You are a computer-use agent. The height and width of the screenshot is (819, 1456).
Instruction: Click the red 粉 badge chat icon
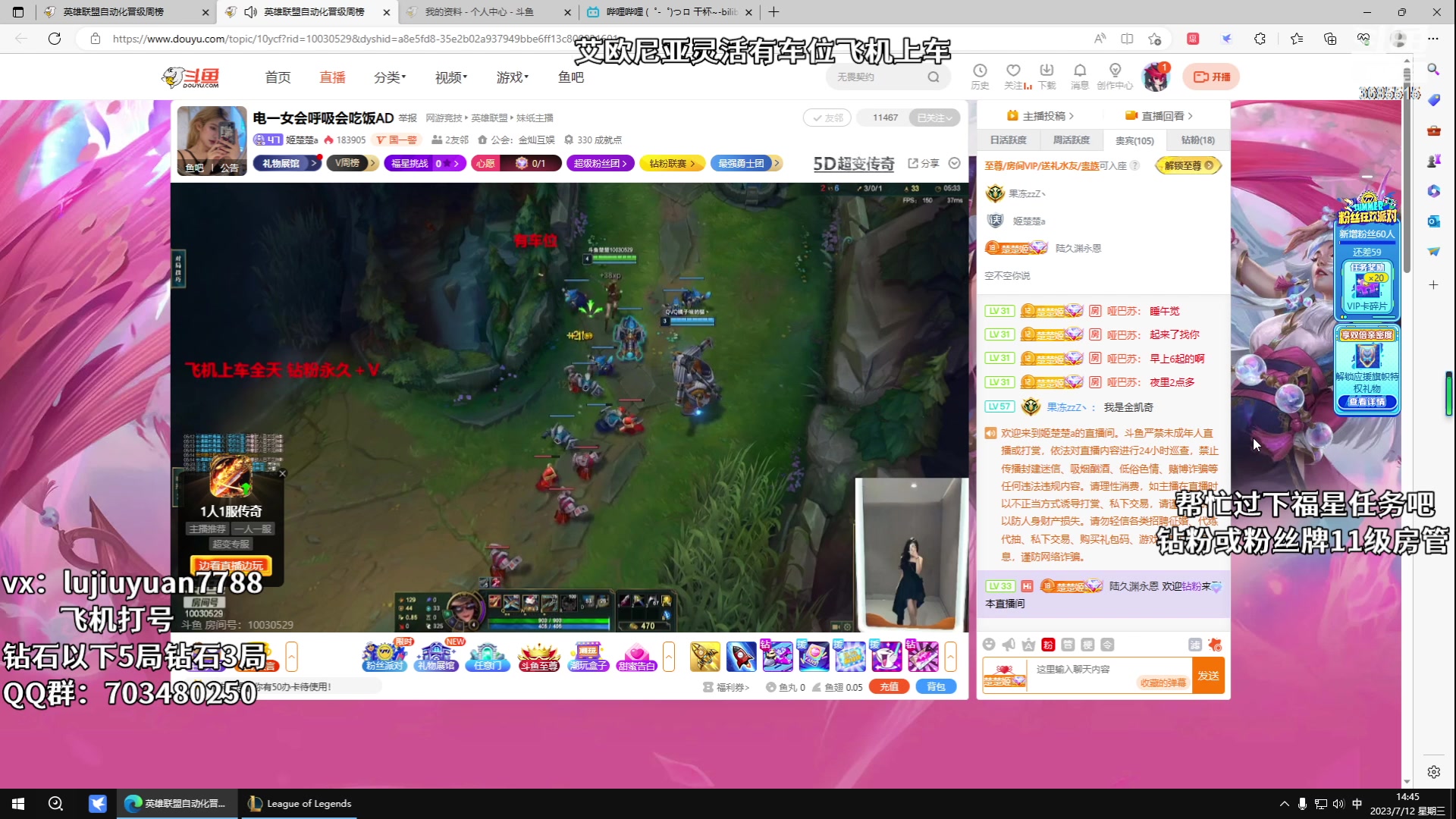[1048, 645]
